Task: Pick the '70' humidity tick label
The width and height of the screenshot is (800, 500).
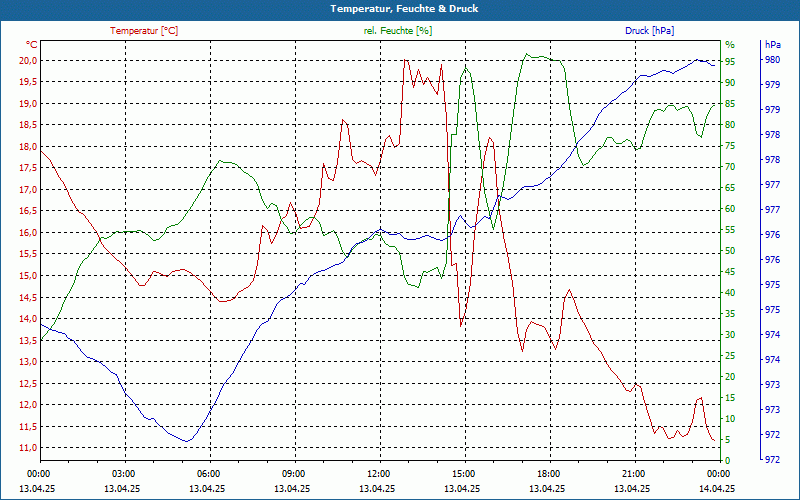Action: click(x=730, y=167)
